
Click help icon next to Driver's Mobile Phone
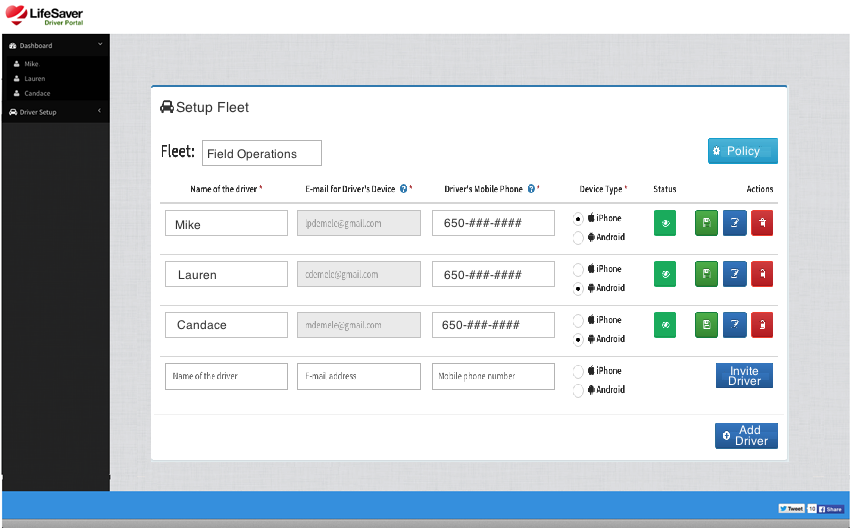(x=531, y=188)
